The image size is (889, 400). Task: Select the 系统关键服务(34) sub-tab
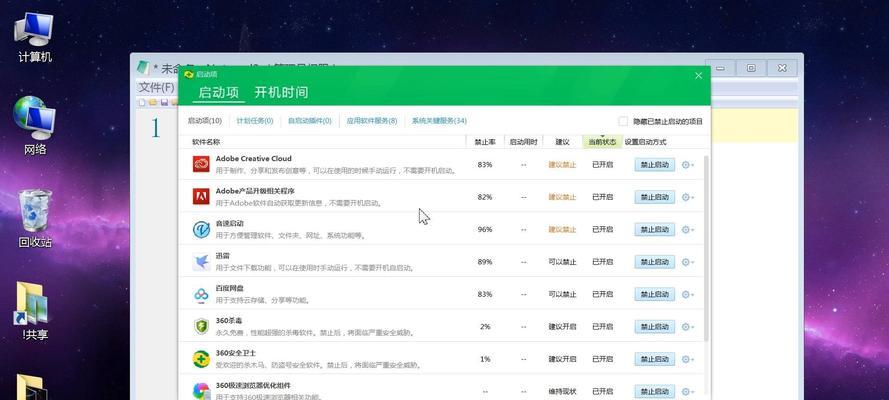pyautogui.click(x=439, y=121)
